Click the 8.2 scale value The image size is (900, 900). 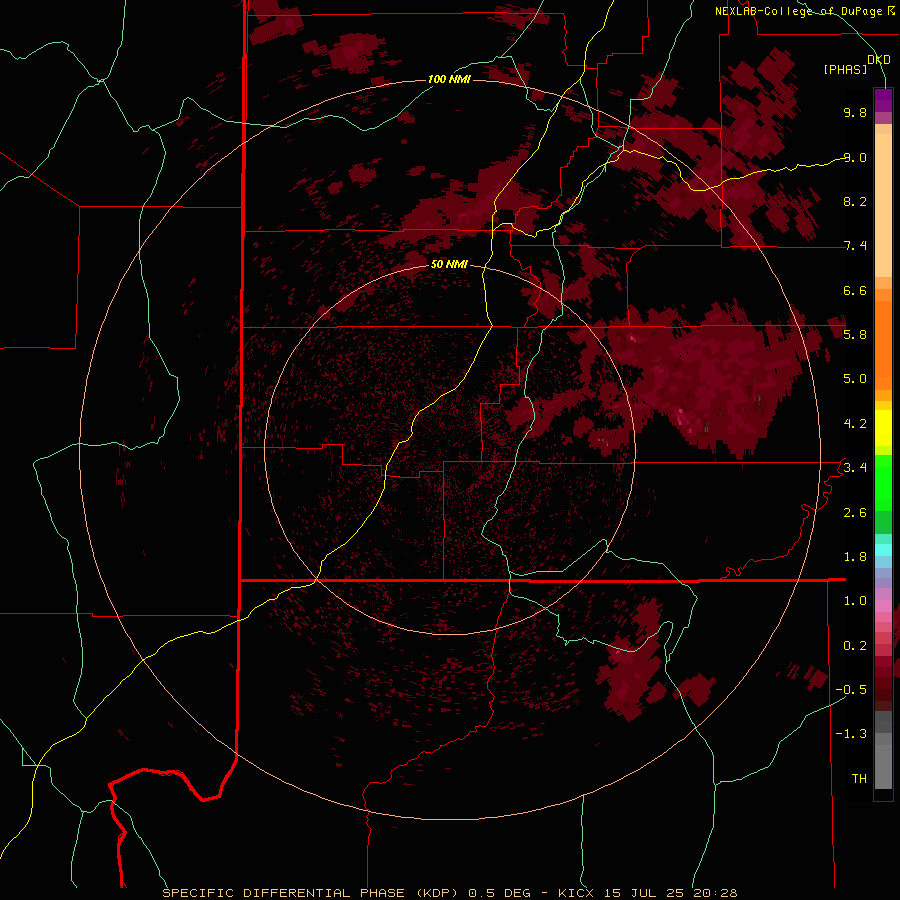855,201
